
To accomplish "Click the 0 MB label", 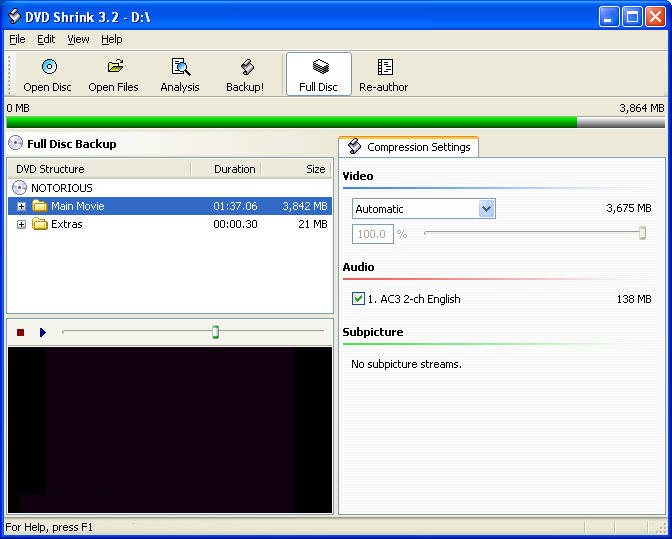I will click(x=18, y=108).
